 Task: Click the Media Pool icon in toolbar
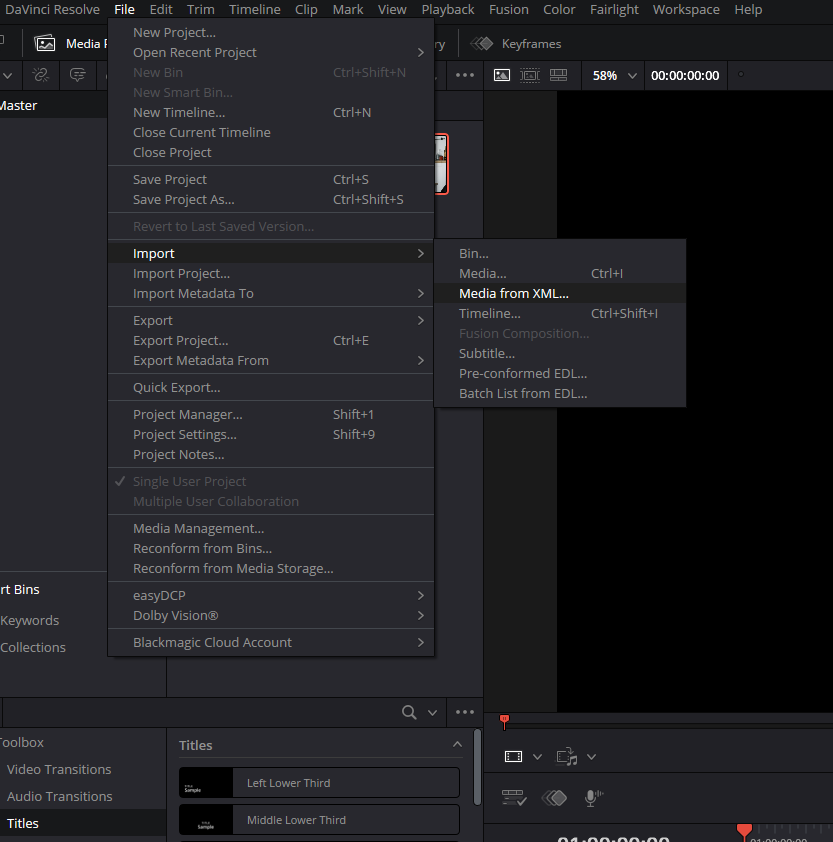(x=45, y=43)
